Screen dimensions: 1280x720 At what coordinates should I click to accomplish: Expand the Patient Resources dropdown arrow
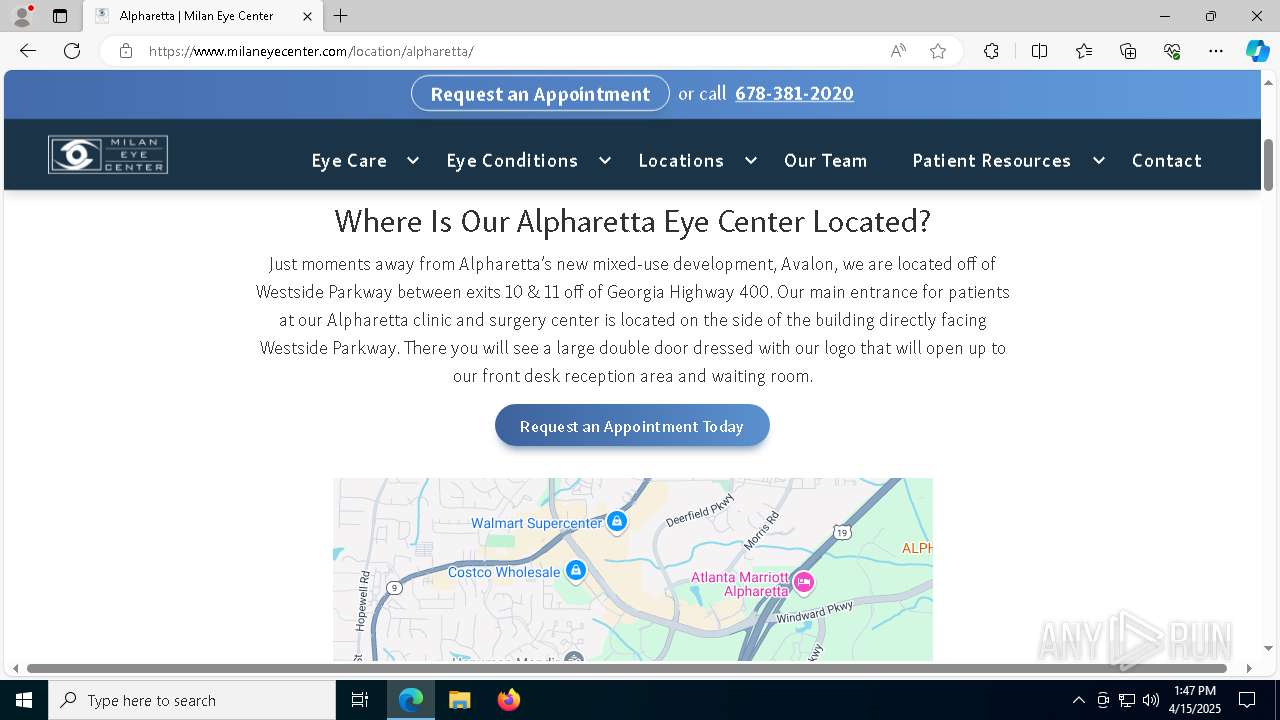tap(1099, 160)
